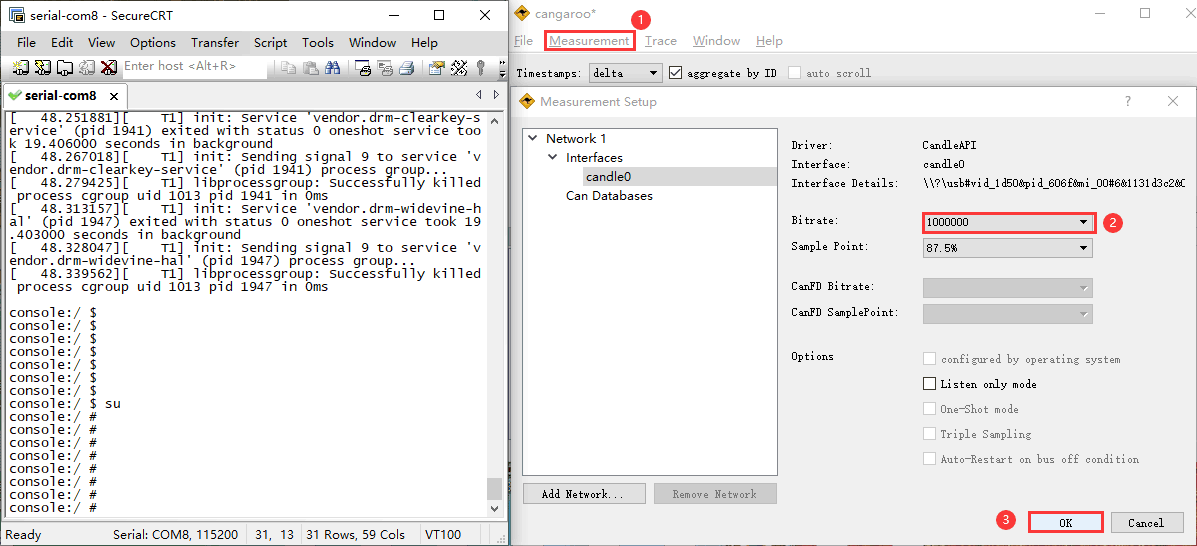Image resolution: width=1197 pixels, height=546 pixels.
Task: Open the Measurement menu in cangaroo
Action: [589, 41]
